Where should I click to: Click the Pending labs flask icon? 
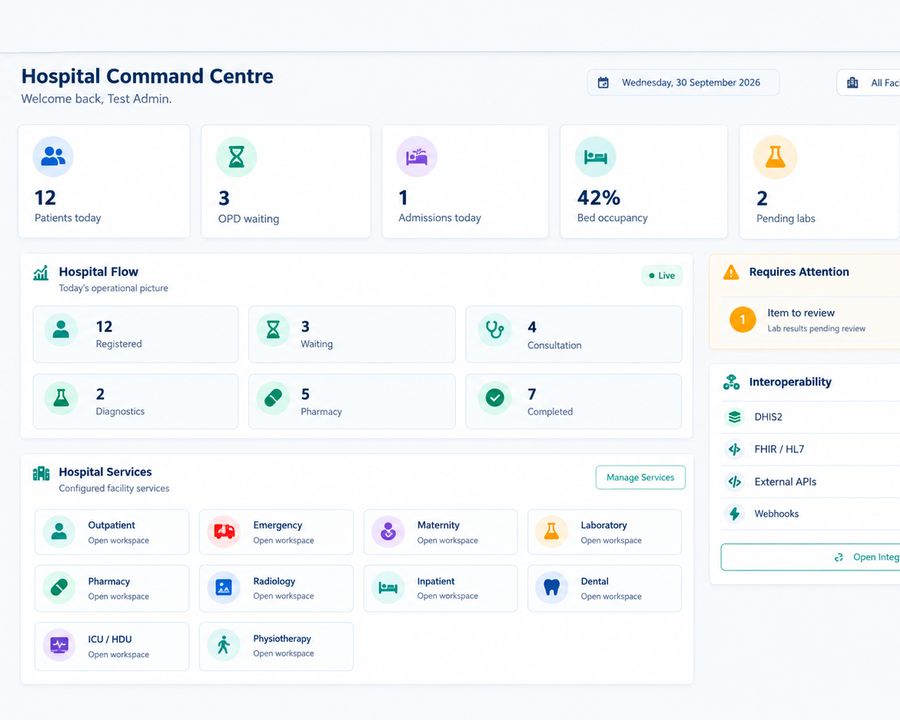tap(775, 156)
